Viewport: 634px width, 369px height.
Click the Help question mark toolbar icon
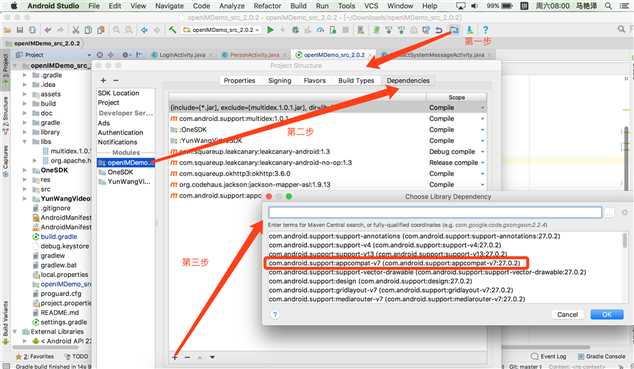(485, 30)
